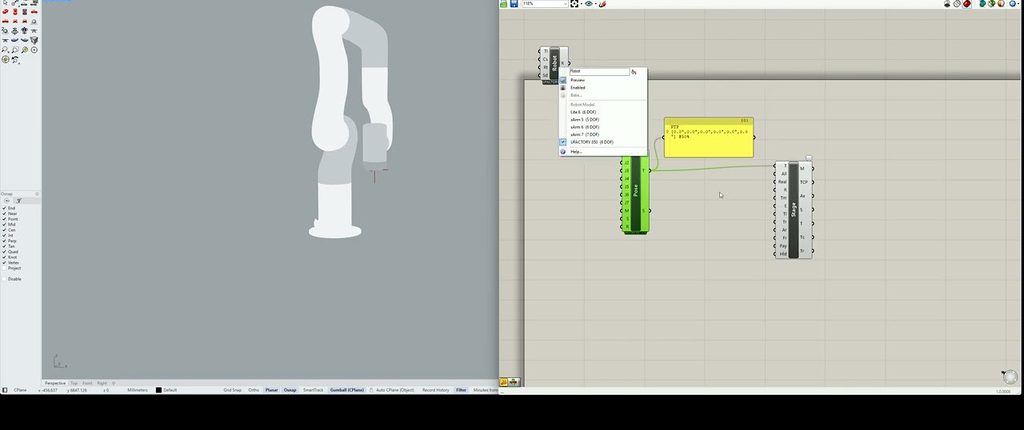Select the green Pose component
Screen dimensions: 1024x430
pos(635,194)
